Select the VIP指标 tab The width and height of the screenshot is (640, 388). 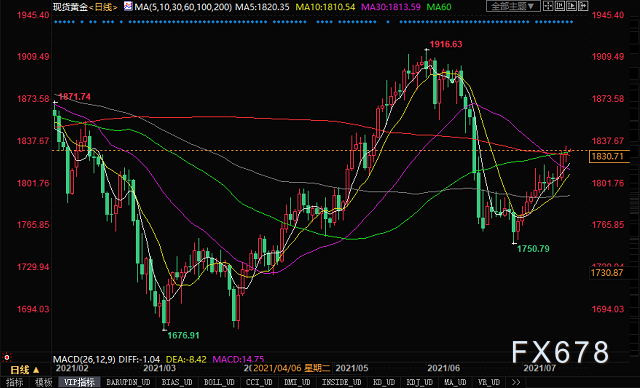pyautogui.click(x=79, y=382)
